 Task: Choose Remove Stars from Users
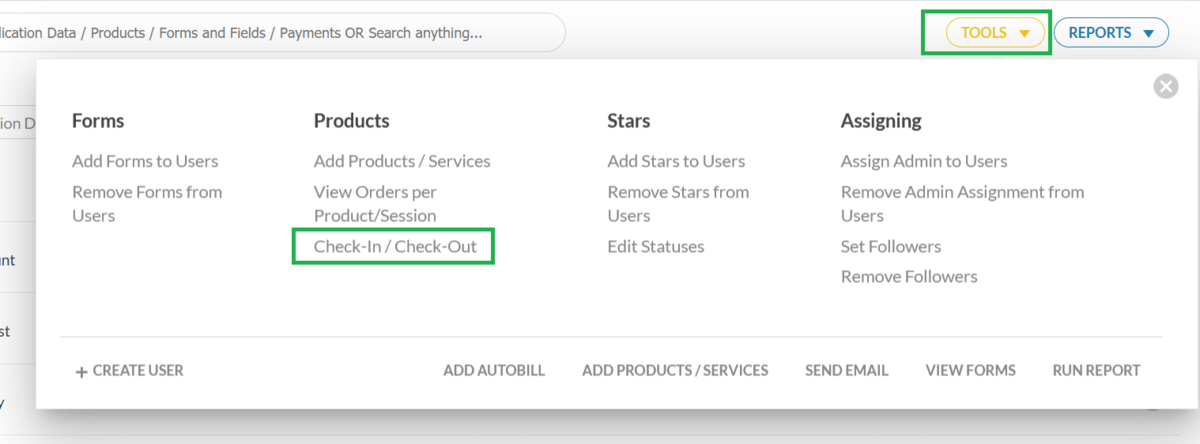click(678, 203)
